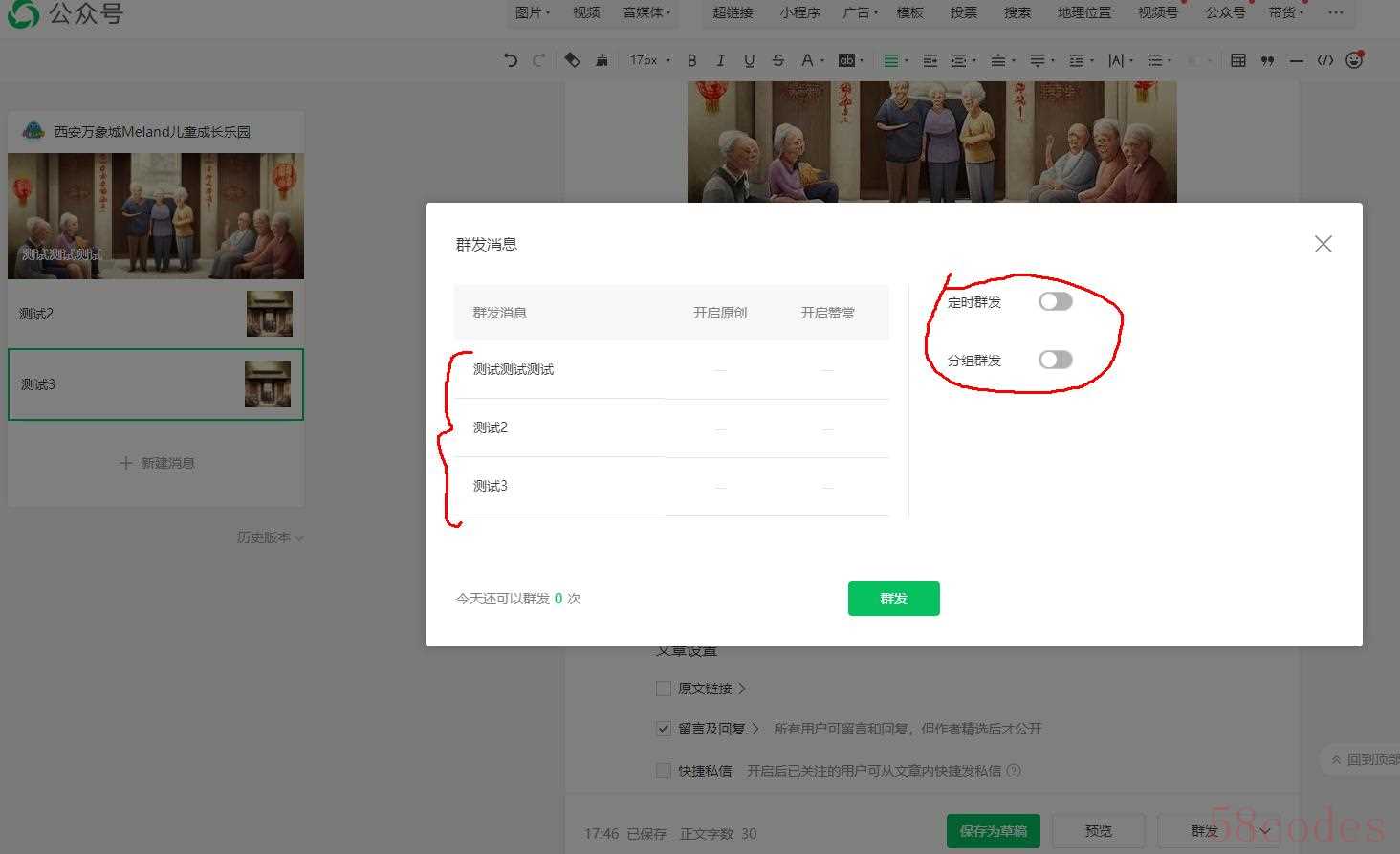Image resolution: width=1400 pixels, height=854 pixels.
Task: Click the 保存为草稿 button
Action: click(x=993, y=831)
